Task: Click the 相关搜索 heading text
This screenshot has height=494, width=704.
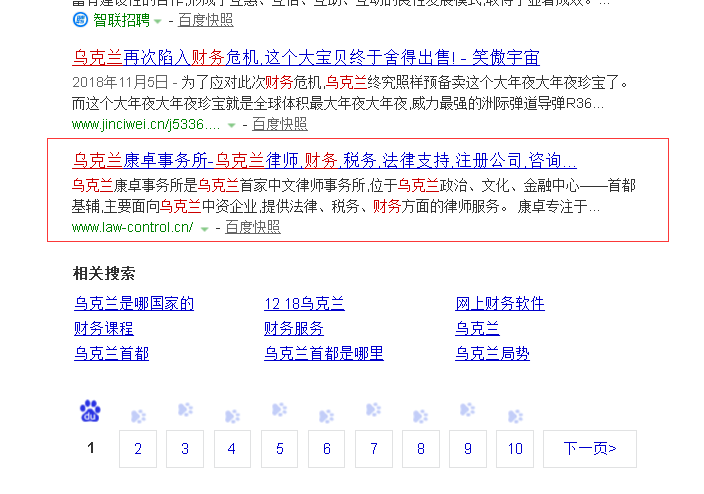Action: (x=104, y=273)
